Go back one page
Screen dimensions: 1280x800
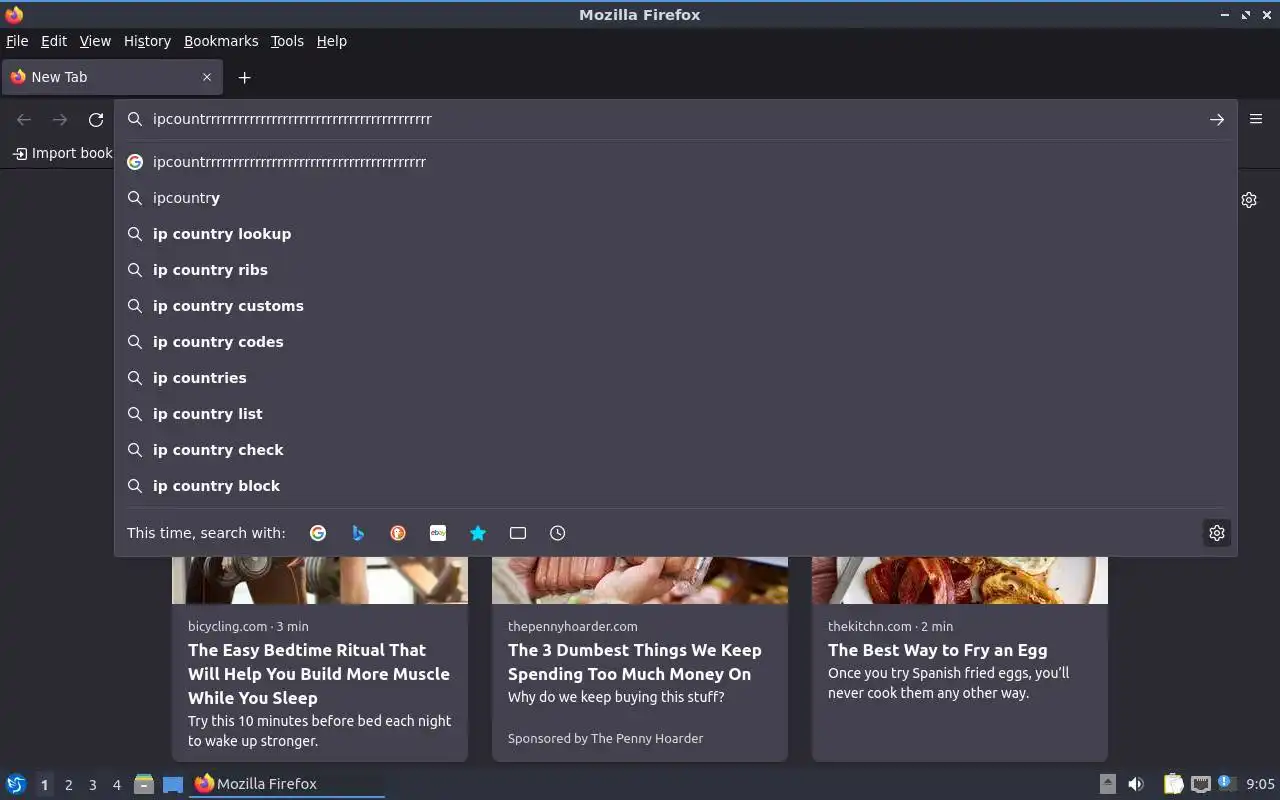point(24,120)
